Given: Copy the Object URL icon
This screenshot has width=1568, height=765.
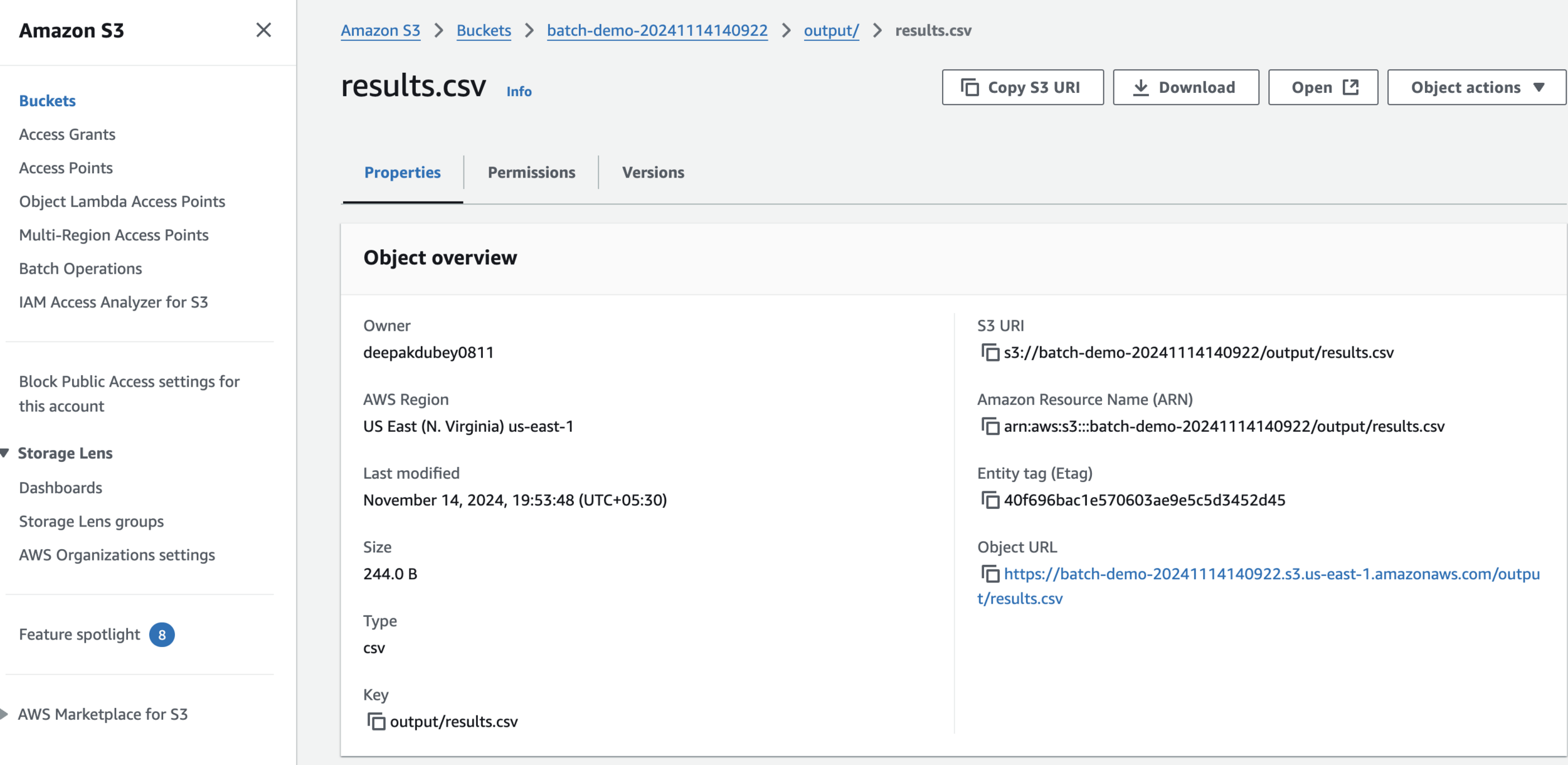Looking at the screenshot, I should click(990, 574).
